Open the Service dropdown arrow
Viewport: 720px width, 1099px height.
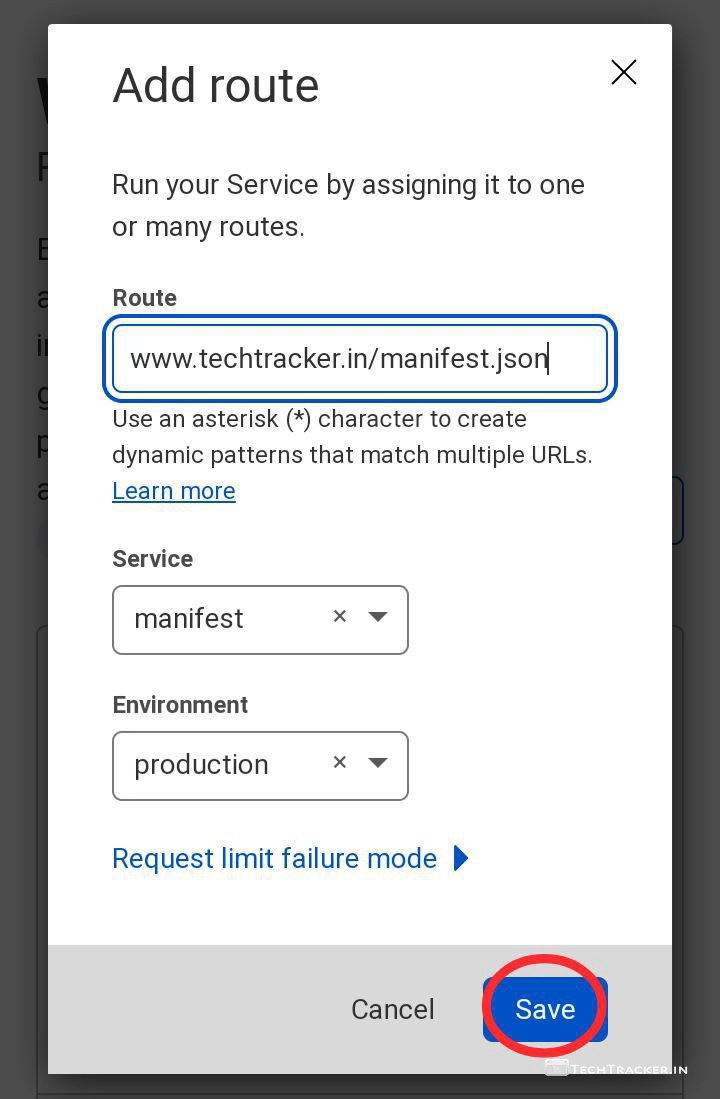[x=378, y=617]
